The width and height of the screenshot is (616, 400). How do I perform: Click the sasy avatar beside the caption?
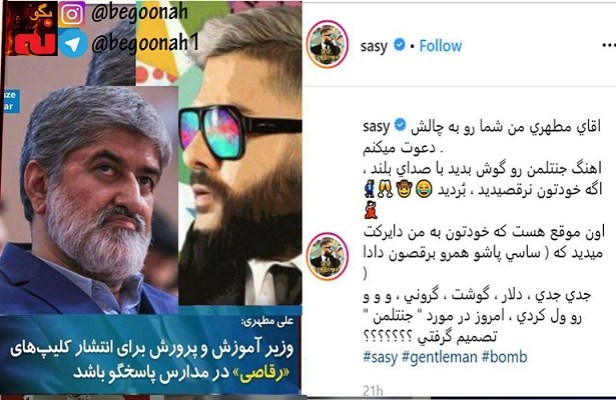327,256
